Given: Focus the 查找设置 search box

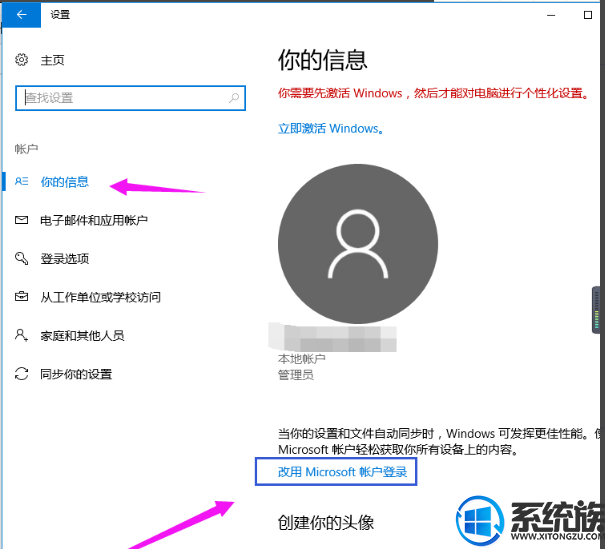Looking at the screenshot, I should click(x=130, y=98).
